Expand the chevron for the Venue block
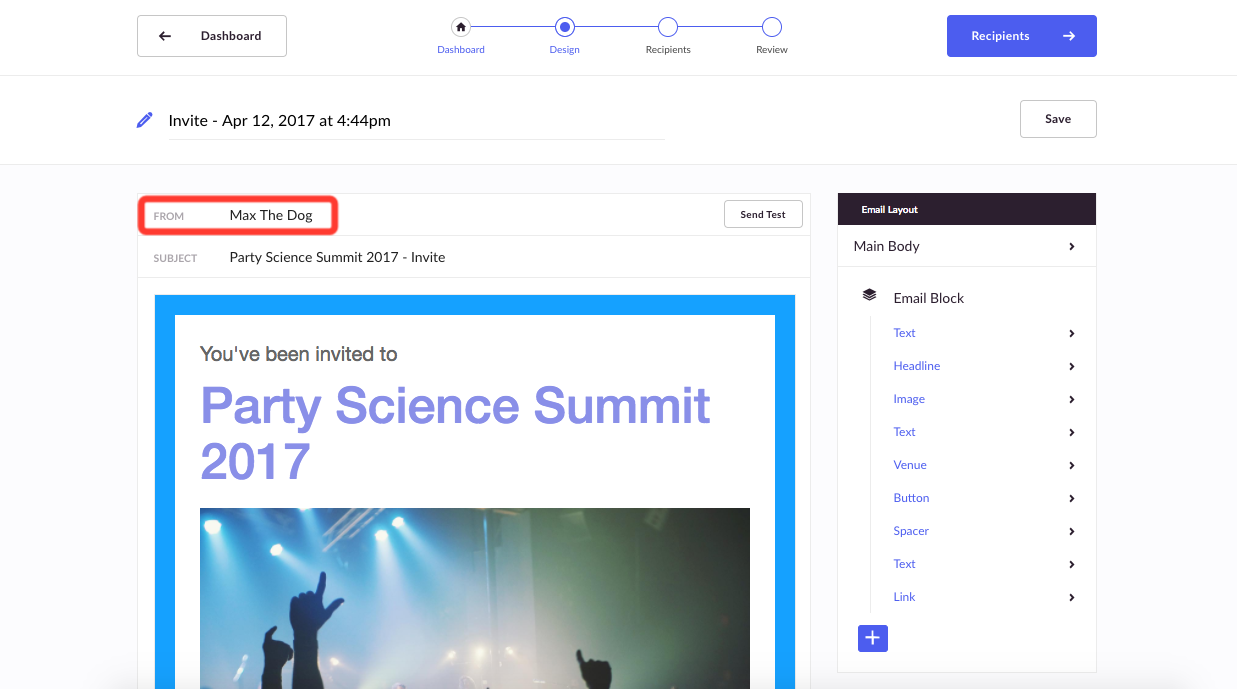Screen dimensions: 1237x689 tap(1071, 465)
